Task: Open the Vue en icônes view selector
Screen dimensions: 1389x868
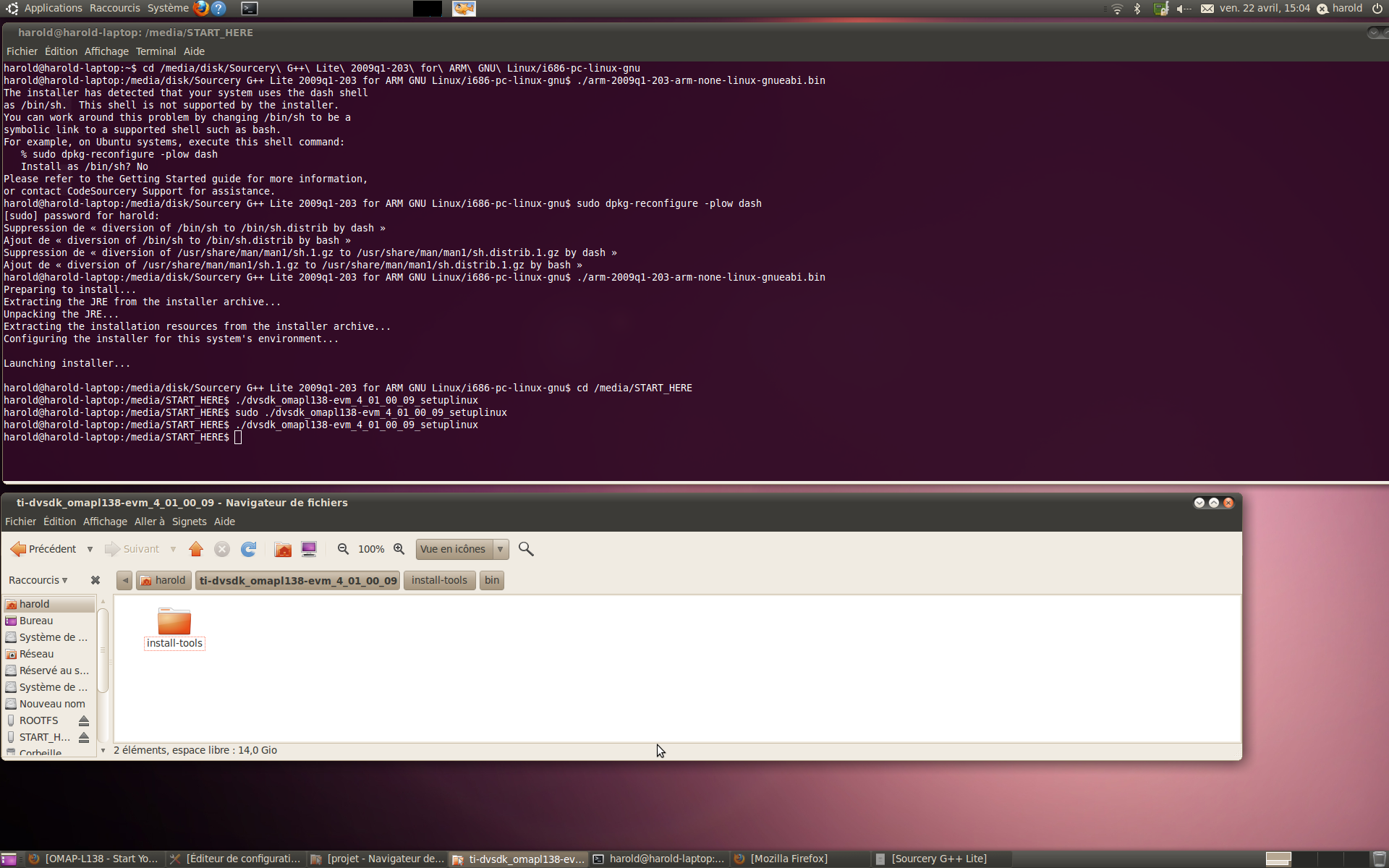Action: point(462,549)
